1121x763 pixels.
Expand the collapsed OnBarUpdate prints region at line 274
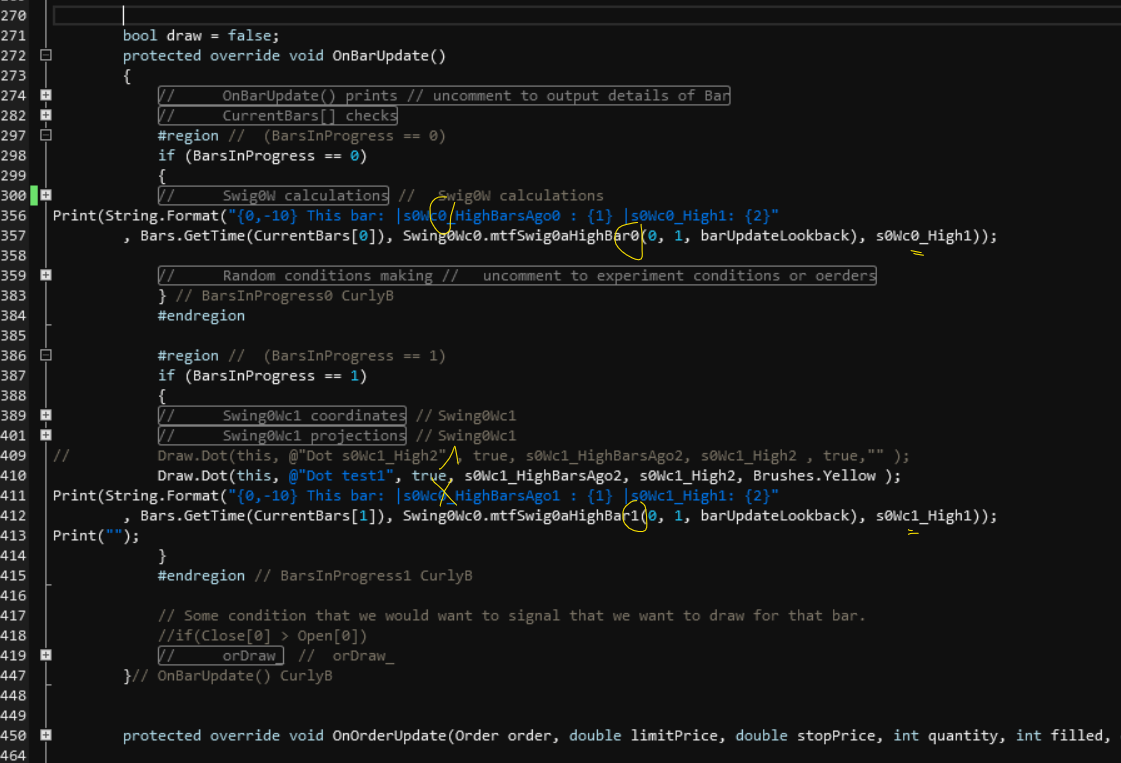(46, 95)
